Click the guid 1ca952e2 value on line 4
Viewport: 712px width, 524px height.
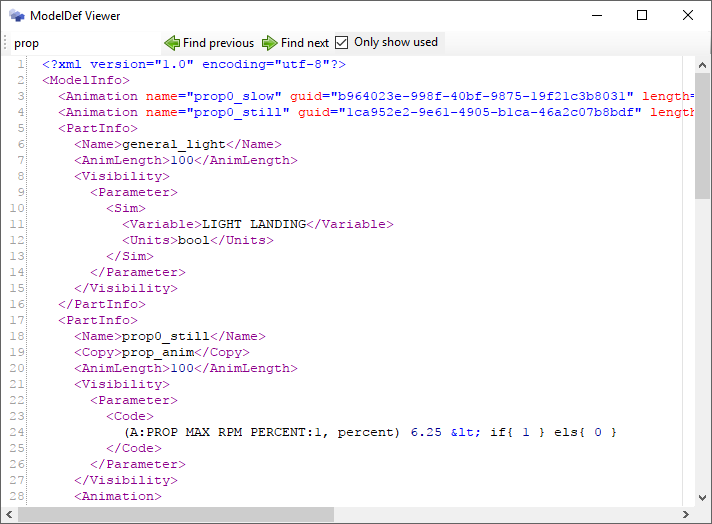490,112
